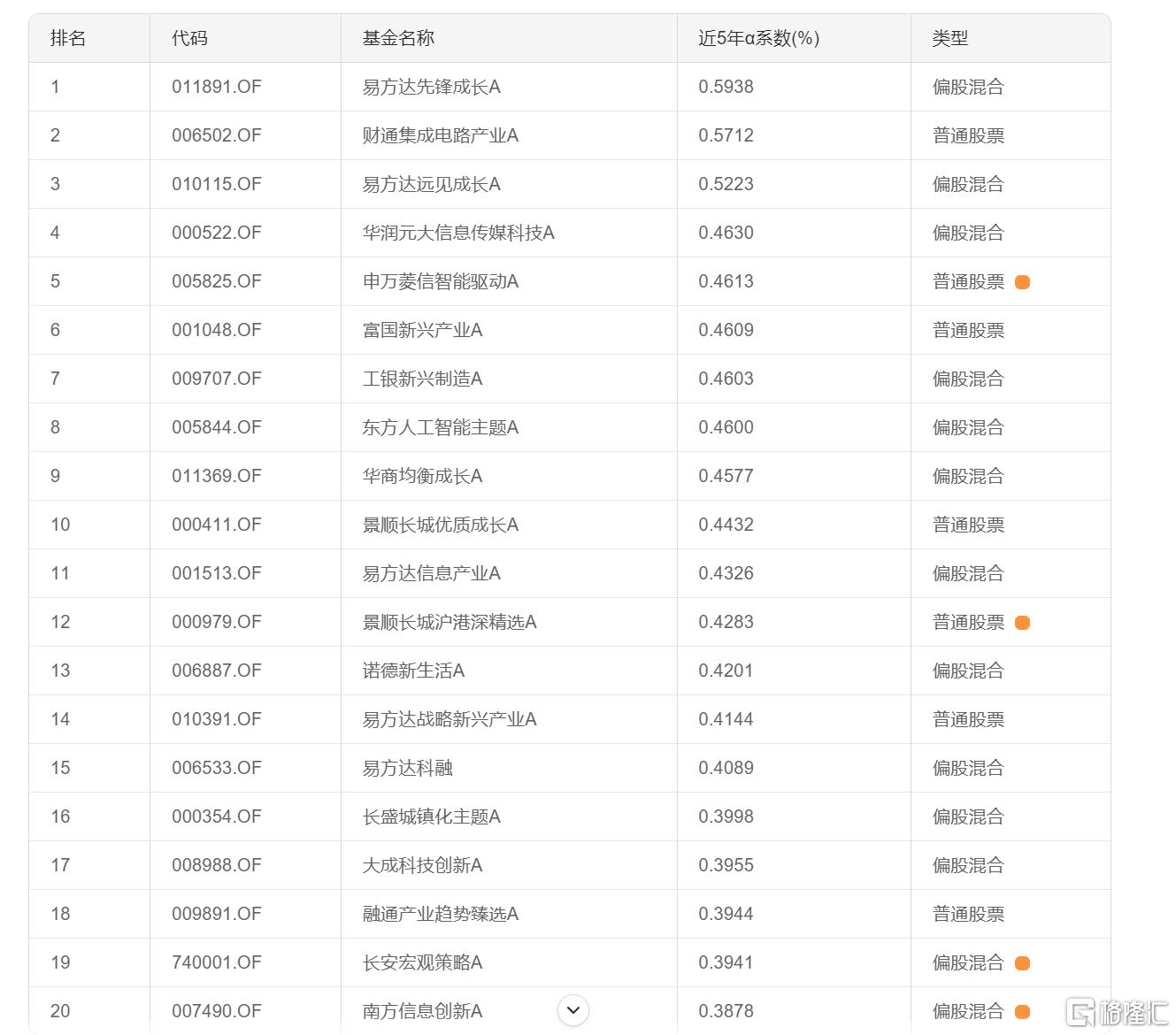Select fund name 长盛城镇化主题A
1176x1035 pixels.
[432, 816]
